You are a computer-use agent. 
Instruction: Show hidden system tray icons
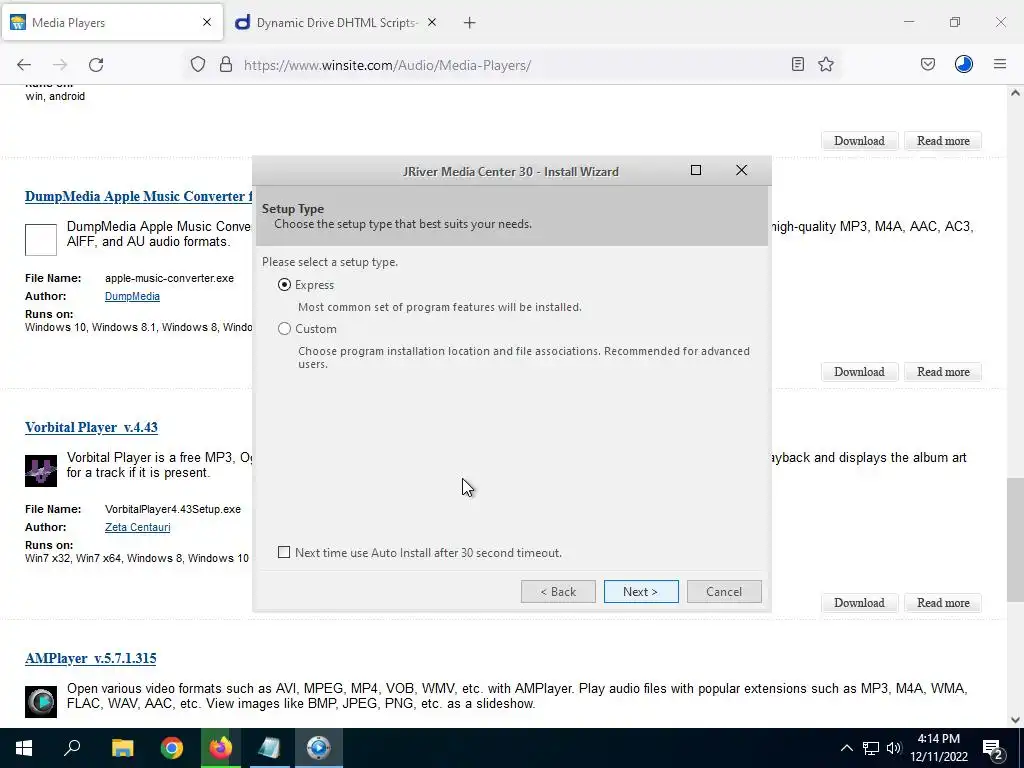pyautogui.click(x=846, y=748)
